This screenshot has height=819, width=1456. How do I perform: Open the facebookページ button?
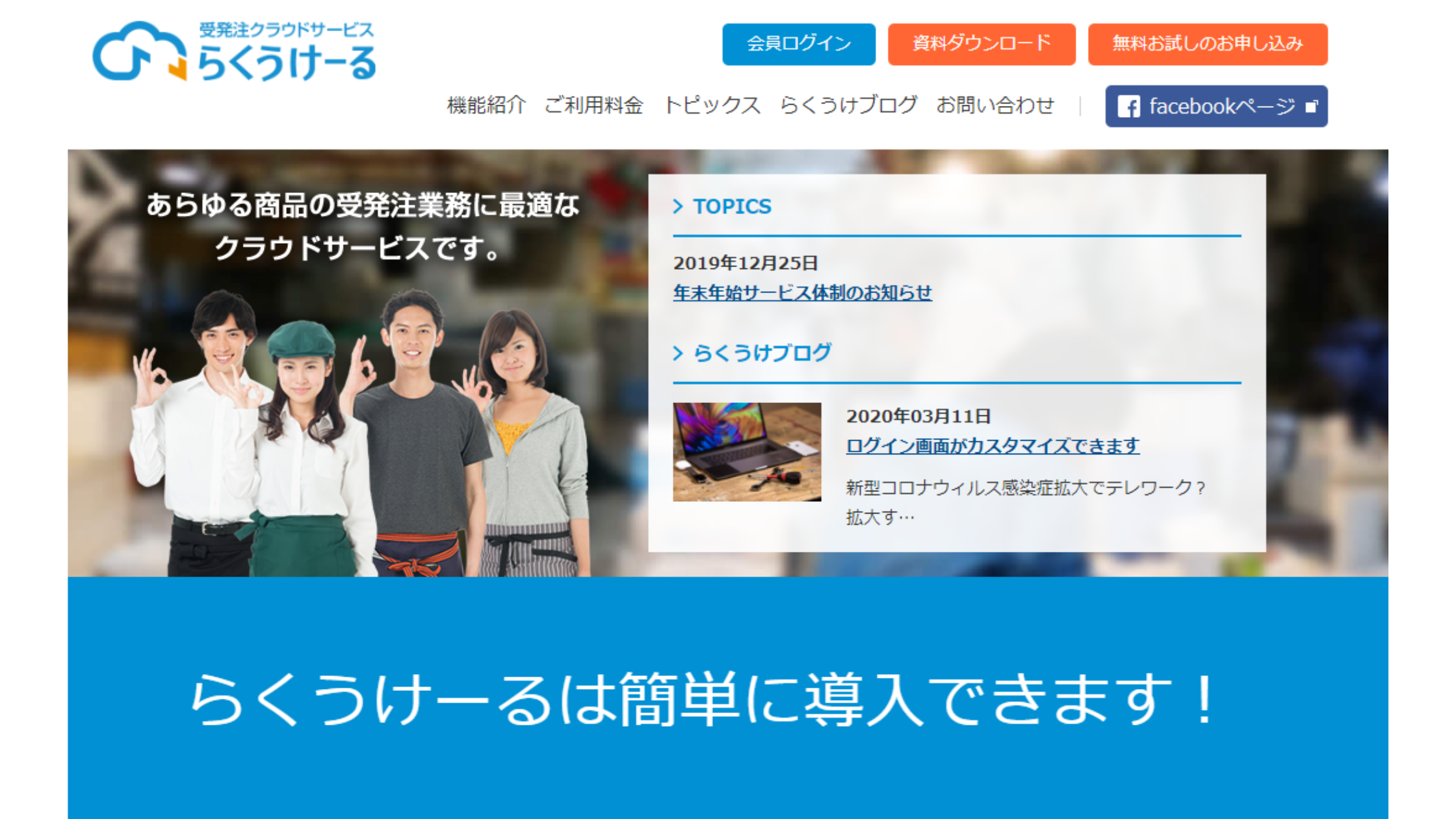click(x=1216, y=106)
